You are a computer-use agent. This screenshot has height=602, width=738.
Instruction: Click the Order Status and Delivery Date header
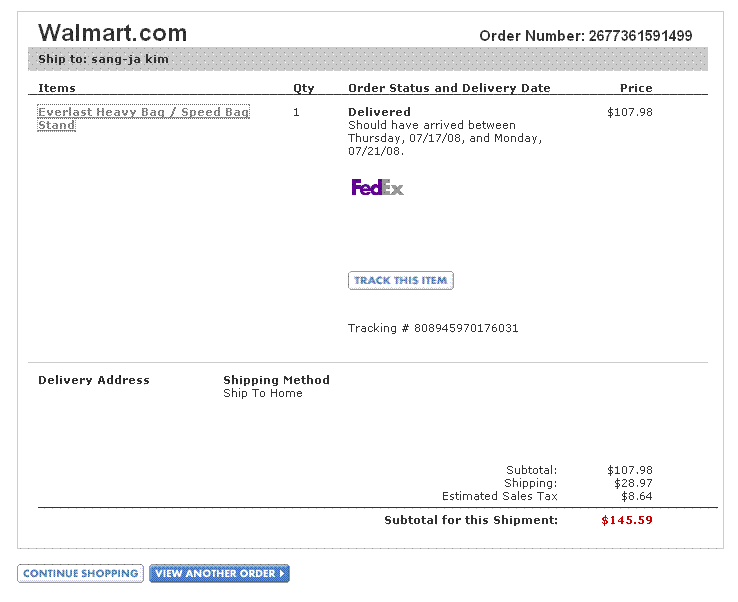449,88
